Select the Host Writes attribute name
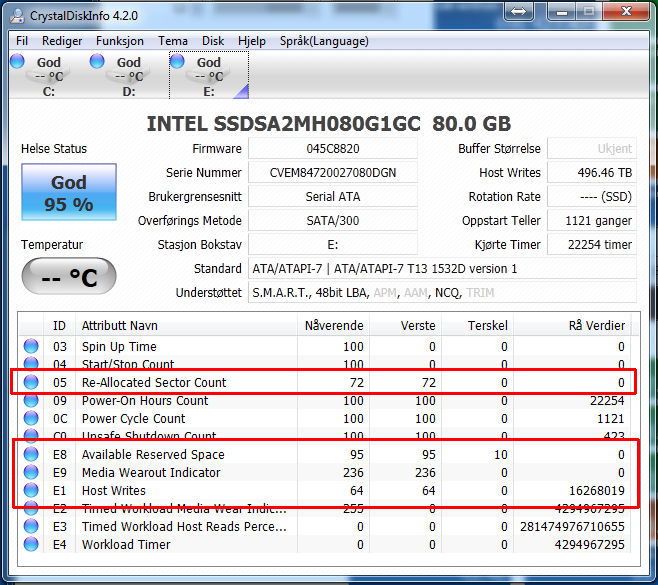This screenshot has height=585, width=658. click(114, 491)
